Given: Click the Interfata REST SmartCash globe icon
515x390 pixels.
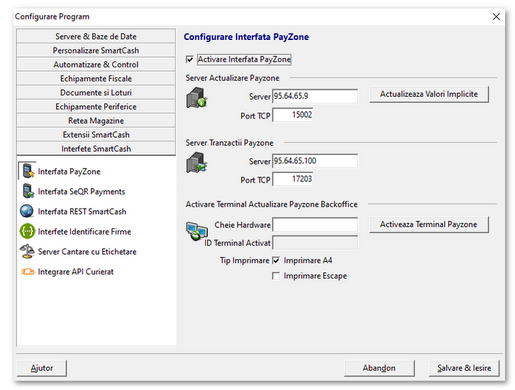Looking at the screenshot, I should (27, 211).
